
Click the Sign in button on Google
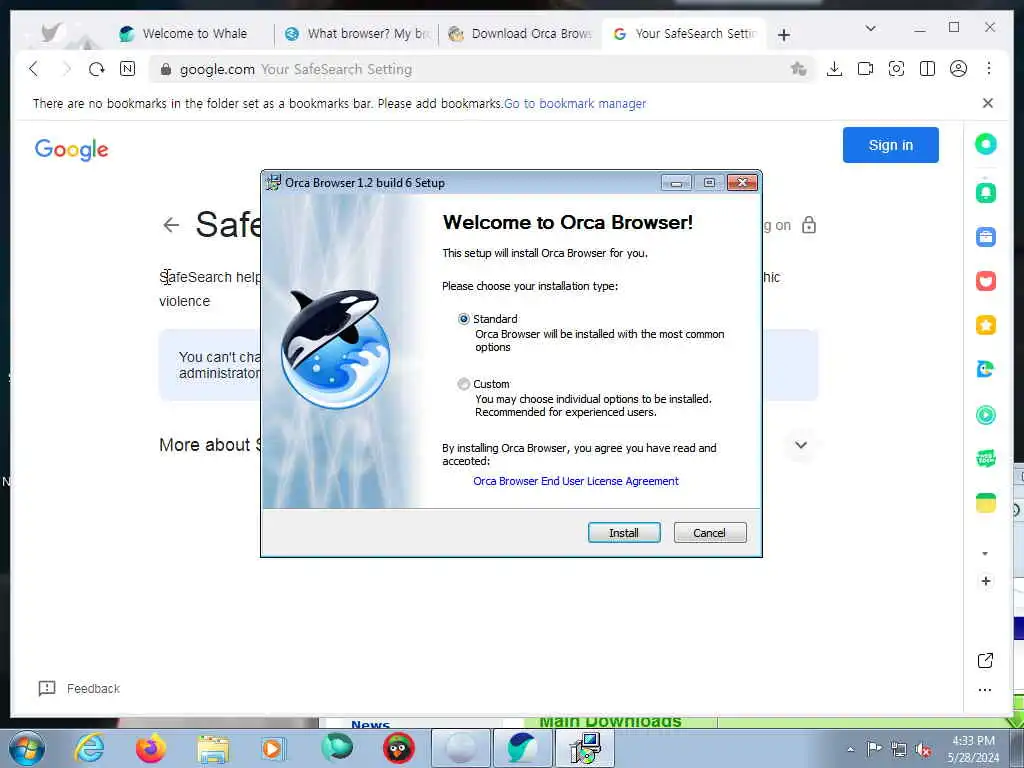coord(890,145)
